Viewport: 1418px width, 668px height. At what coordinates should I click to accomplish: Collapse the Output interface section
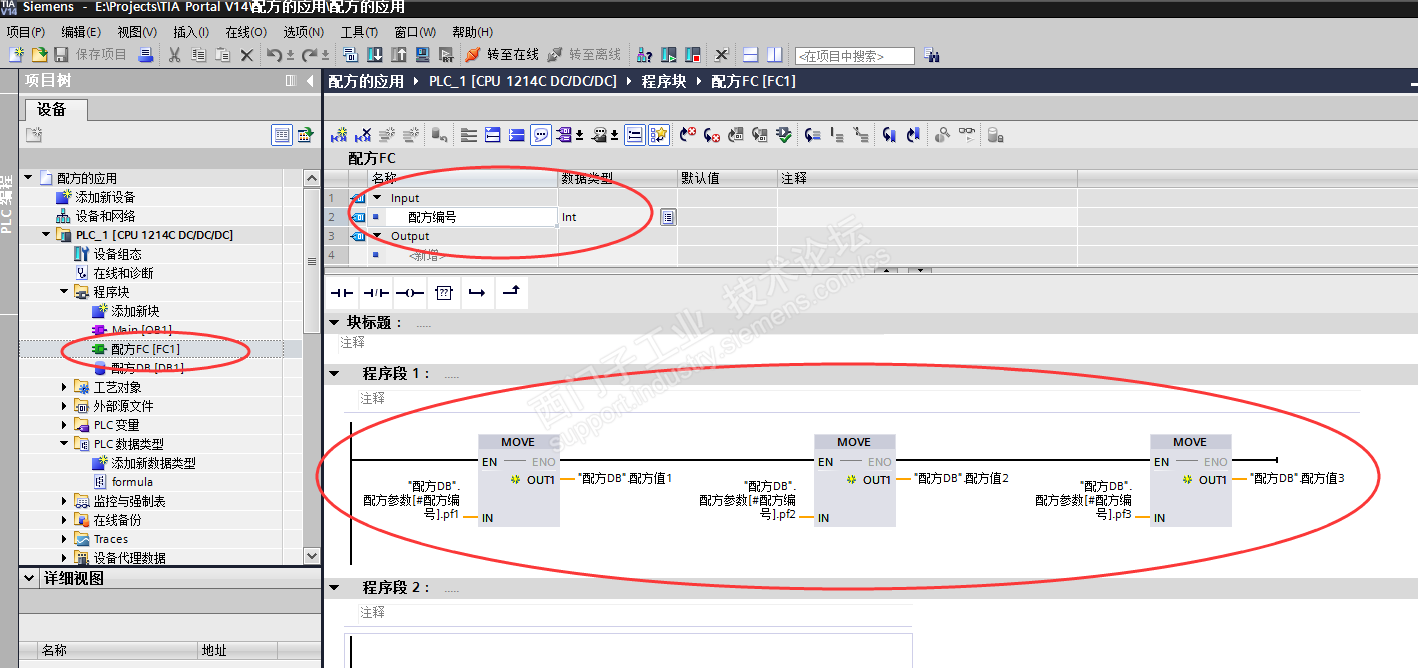[x=377, y=236]
